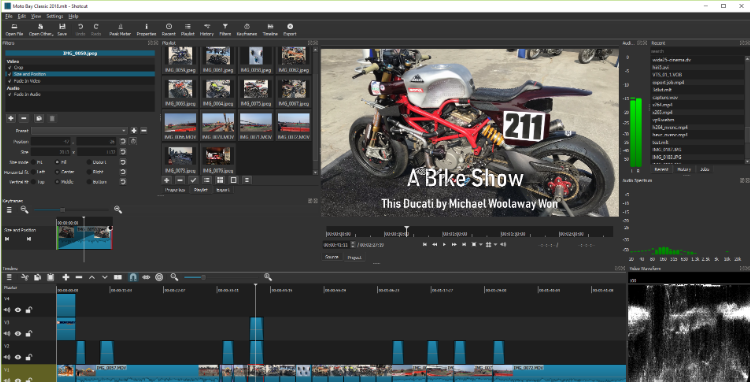This screenshot has width=750, height=382.
Task: Switch to the Project tab under the player
Action: 354,257
